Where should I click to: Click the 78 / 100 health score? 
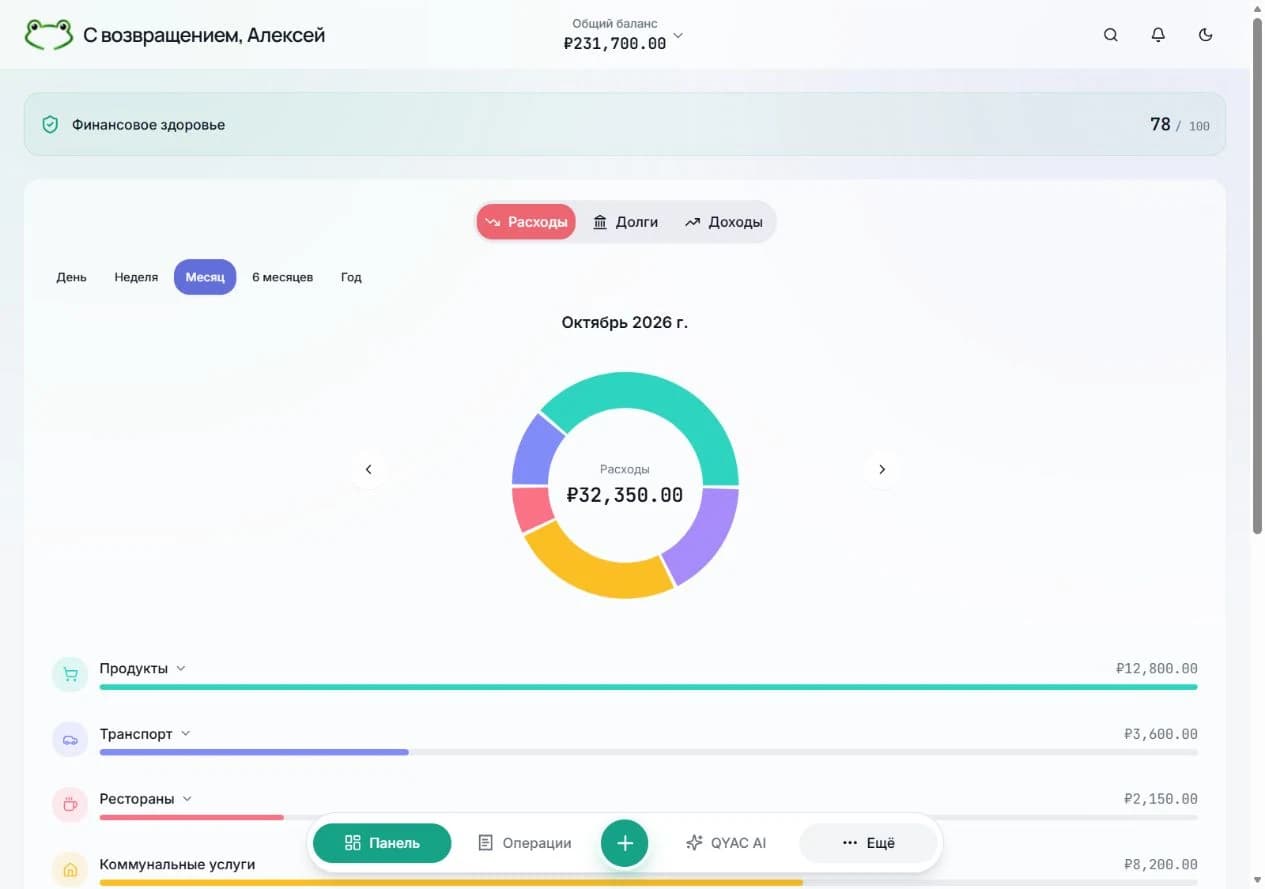coord(1180,125)
